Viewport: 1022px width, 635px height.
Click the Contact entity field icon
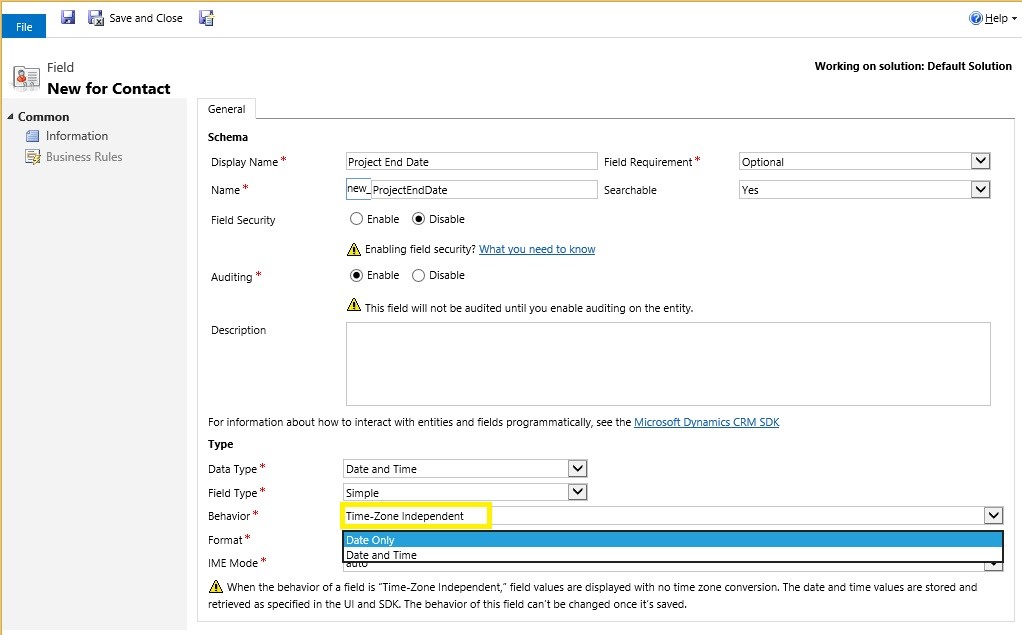(26, 78)
